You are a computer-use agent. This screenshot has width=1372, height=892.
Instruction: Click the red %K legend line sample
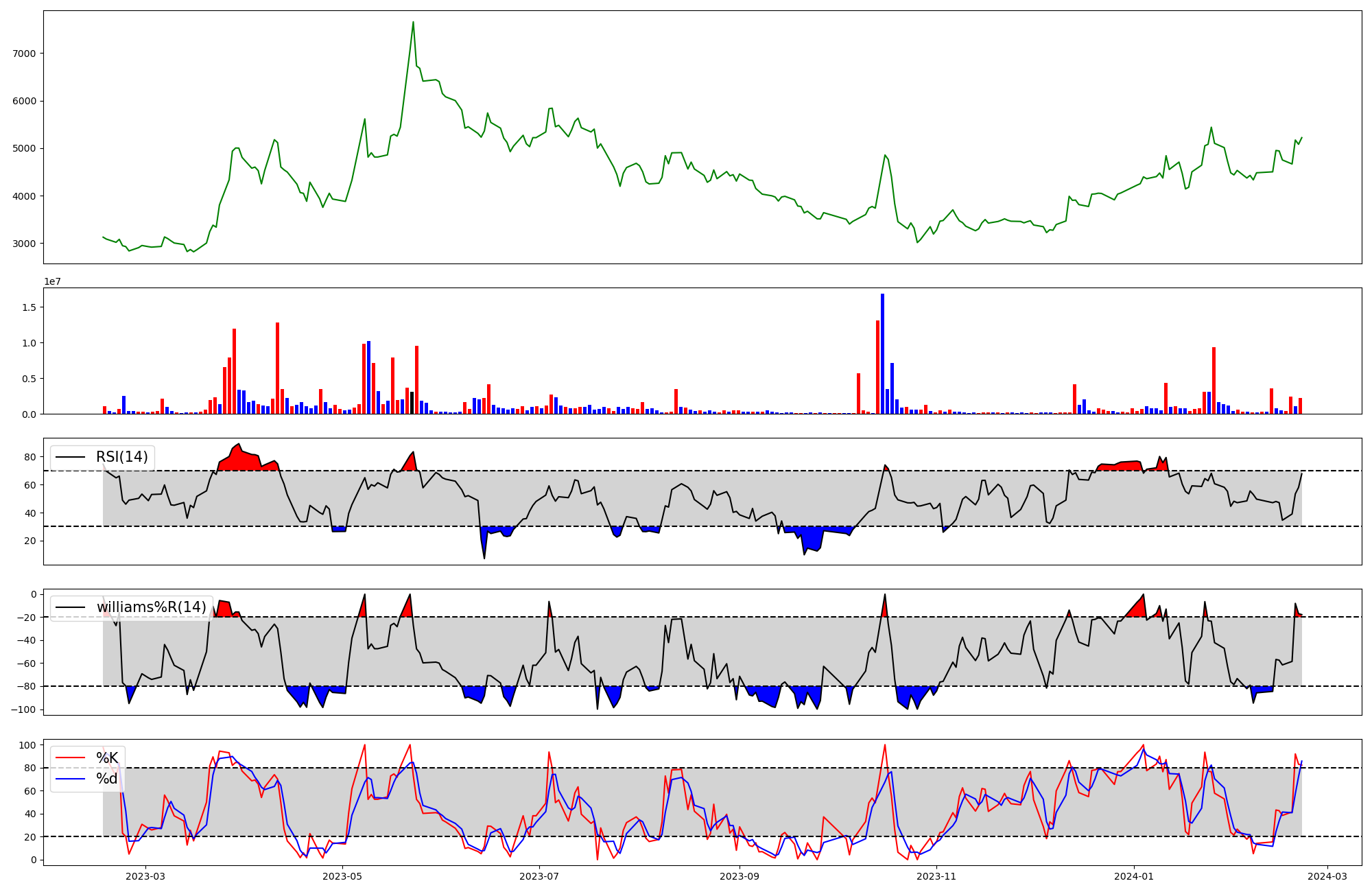(70, 758)
